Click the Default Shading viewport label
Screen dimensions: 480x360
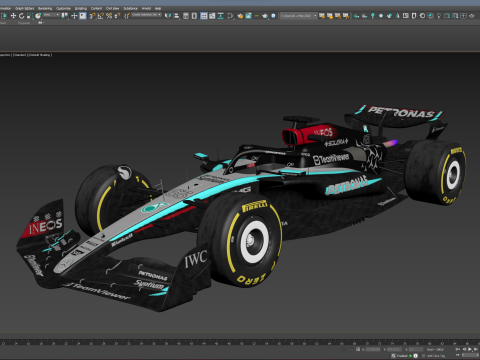tap(40, 55)
